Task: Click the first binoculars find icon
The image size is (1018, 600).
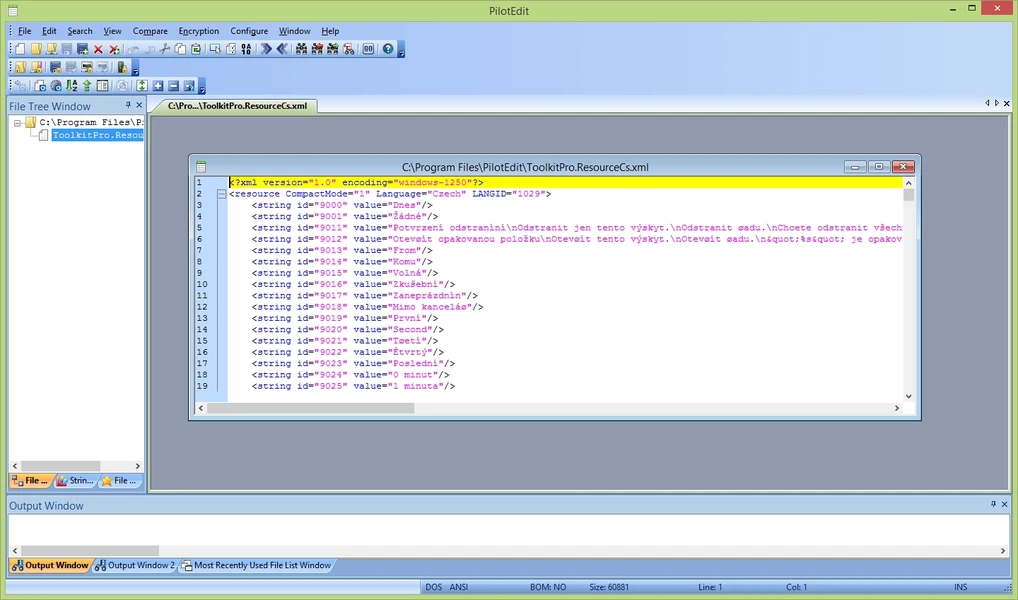Action: (301, 49)
